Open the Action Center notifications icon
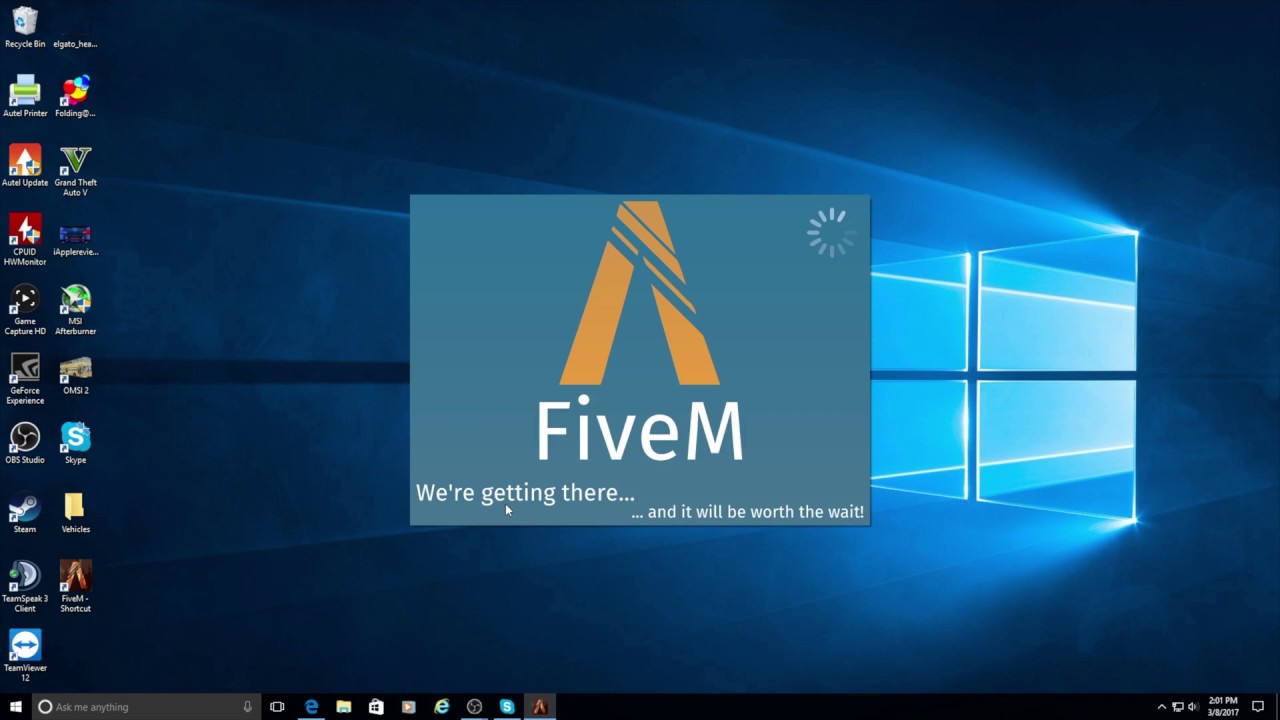The image size is (1280, 720). (1258, 707)
